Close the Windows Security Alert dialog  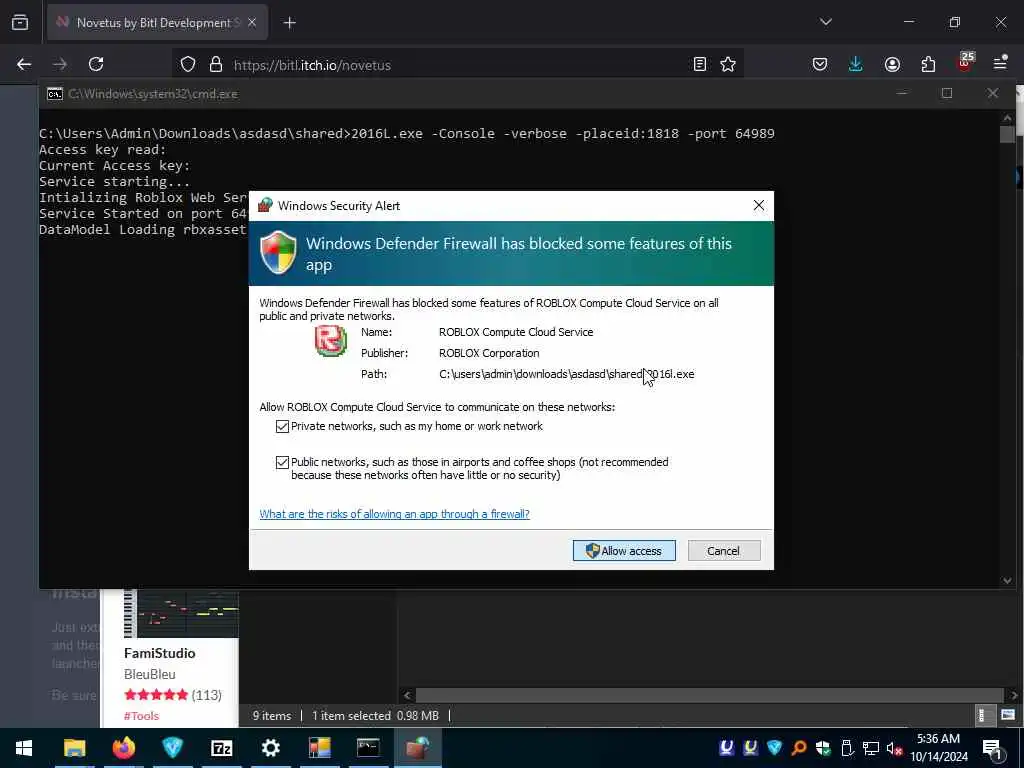coord(758,205)
